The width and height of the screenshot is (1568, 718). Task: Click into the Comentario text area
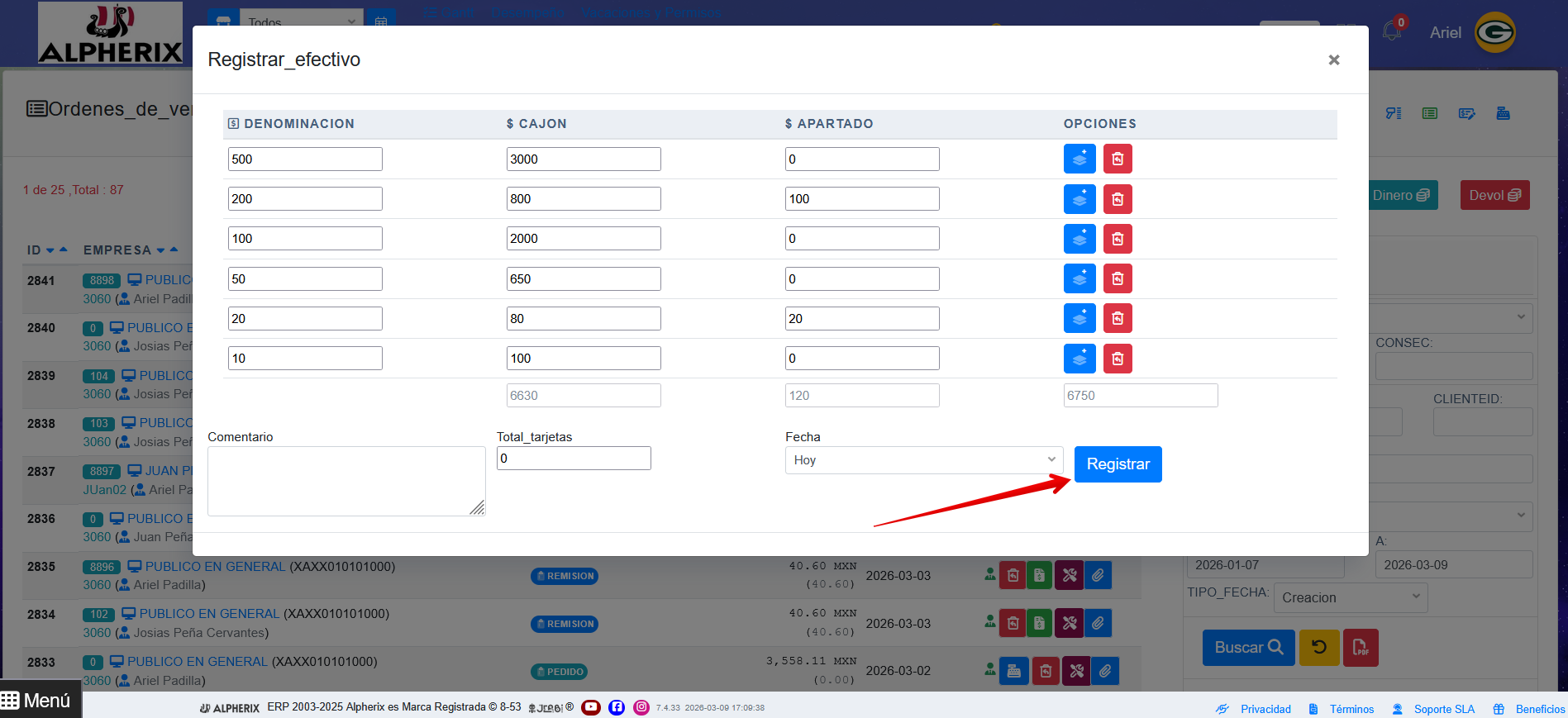click(346, 482)
